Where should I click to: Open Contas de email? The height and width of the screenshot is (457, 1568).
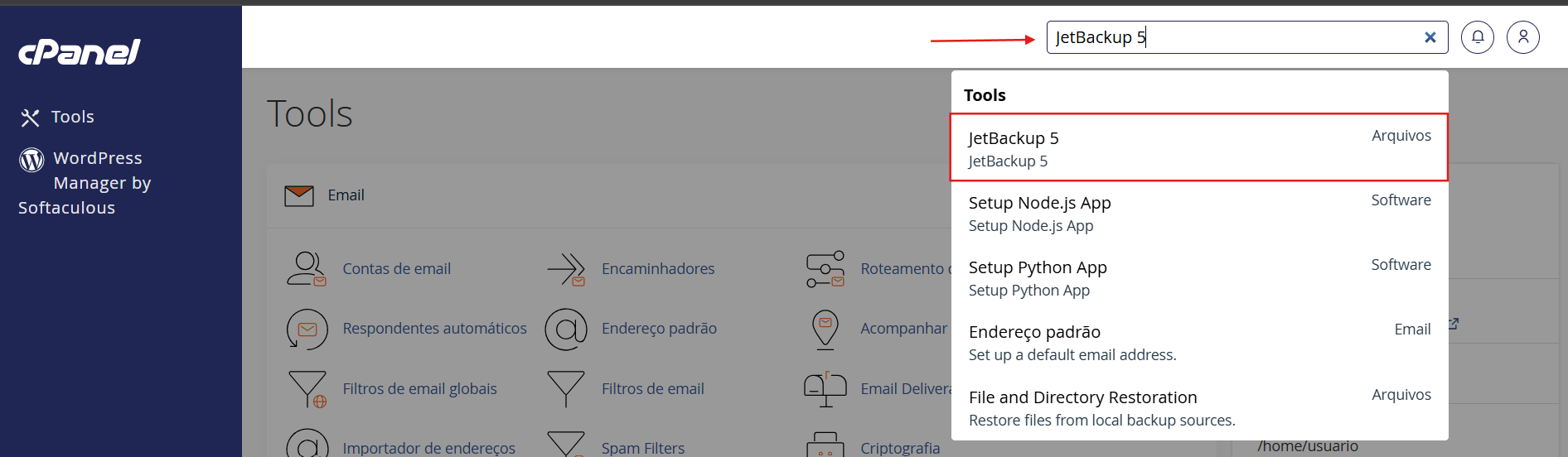click(x=396, y=269)
